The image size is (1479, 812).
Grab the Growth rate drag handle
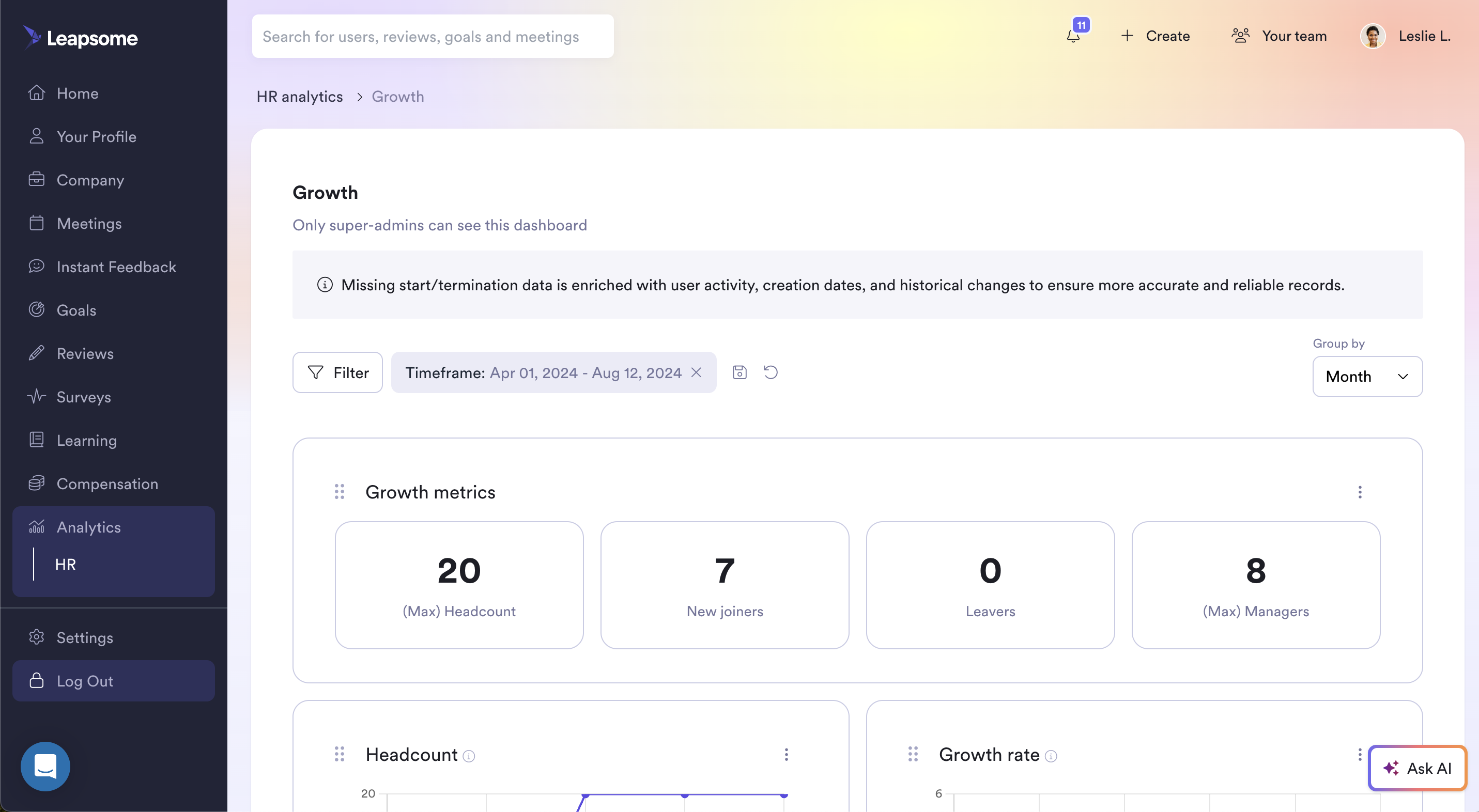[913, 754]
